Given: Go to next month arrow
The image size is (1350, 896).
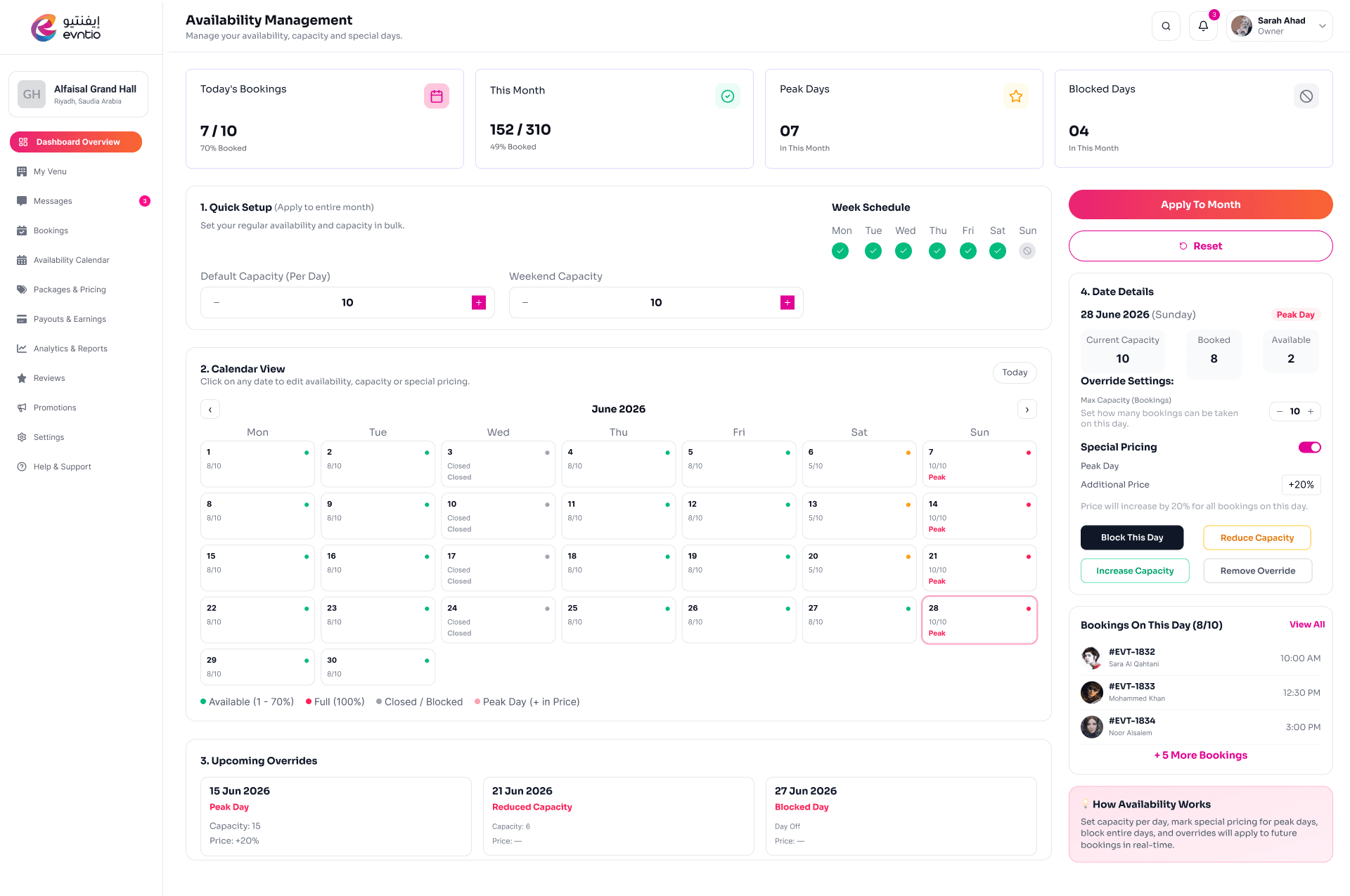Looking at the screenshot, I should (x=1027, y=410).
